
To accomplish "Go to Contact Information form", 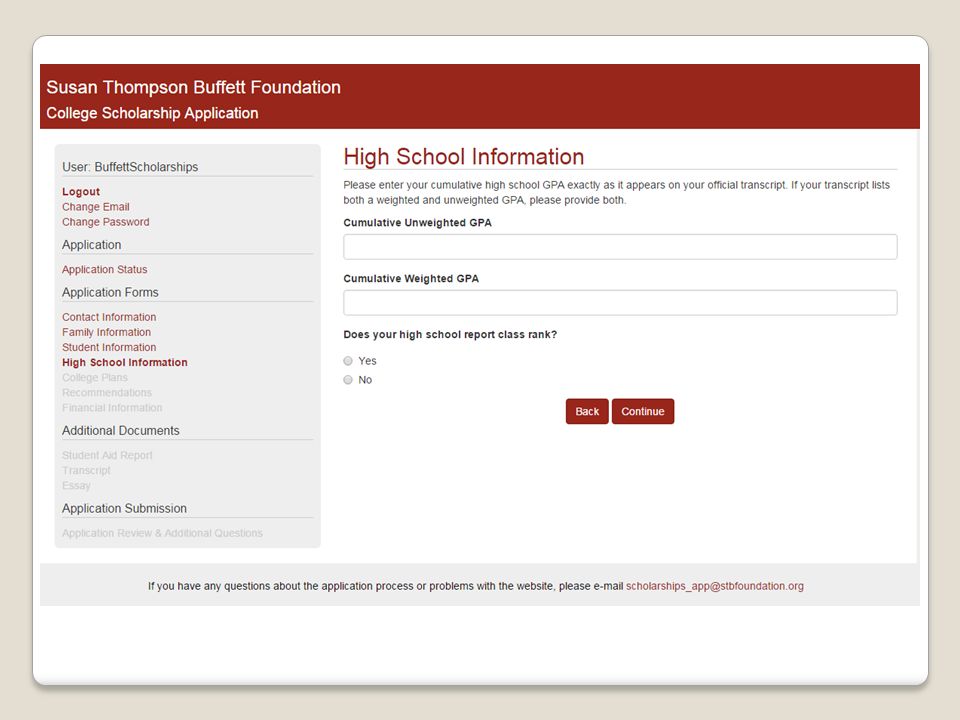I will (109, 317).
